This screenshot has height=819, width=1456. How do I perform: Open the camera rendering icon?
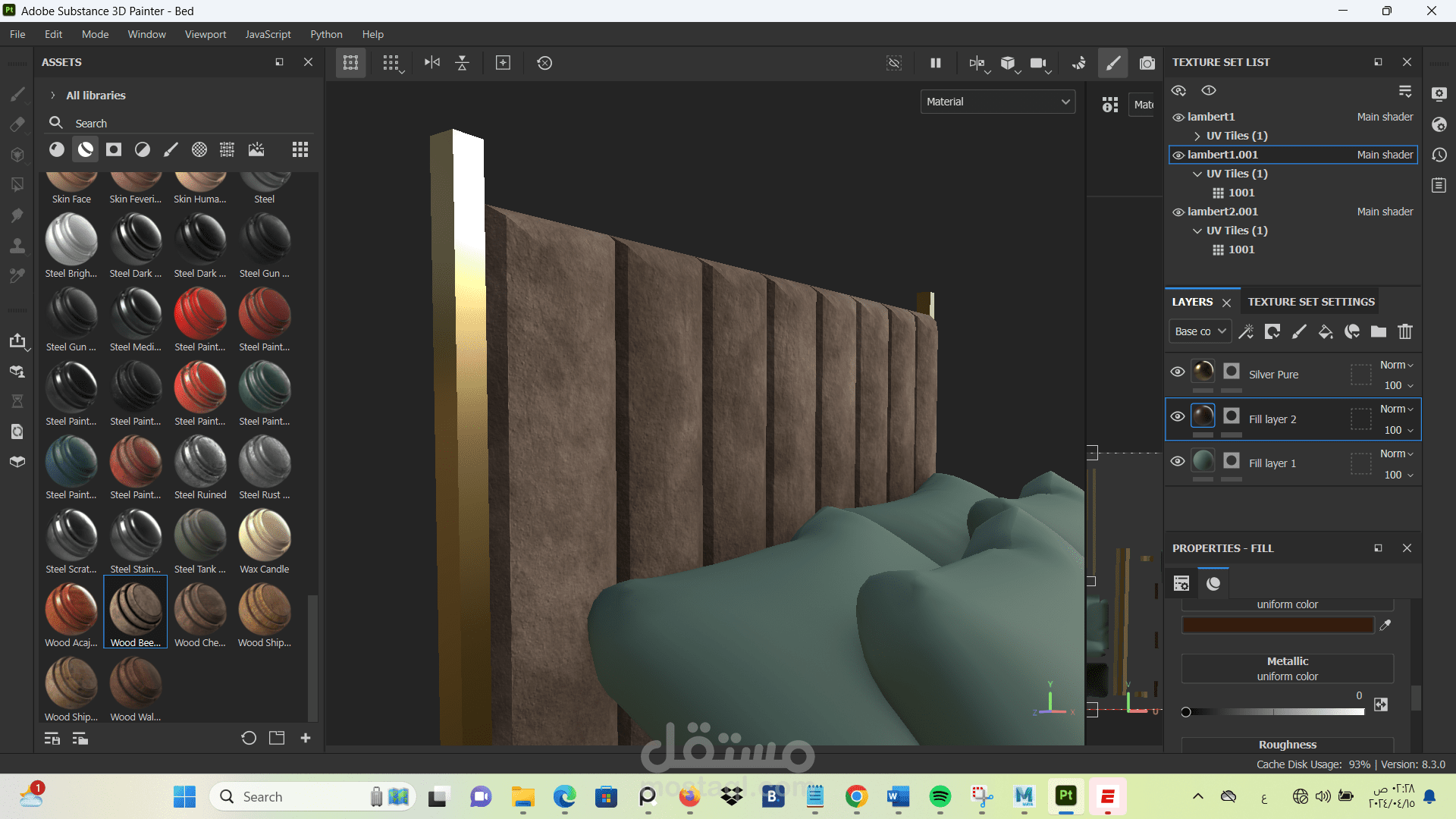1147,63
